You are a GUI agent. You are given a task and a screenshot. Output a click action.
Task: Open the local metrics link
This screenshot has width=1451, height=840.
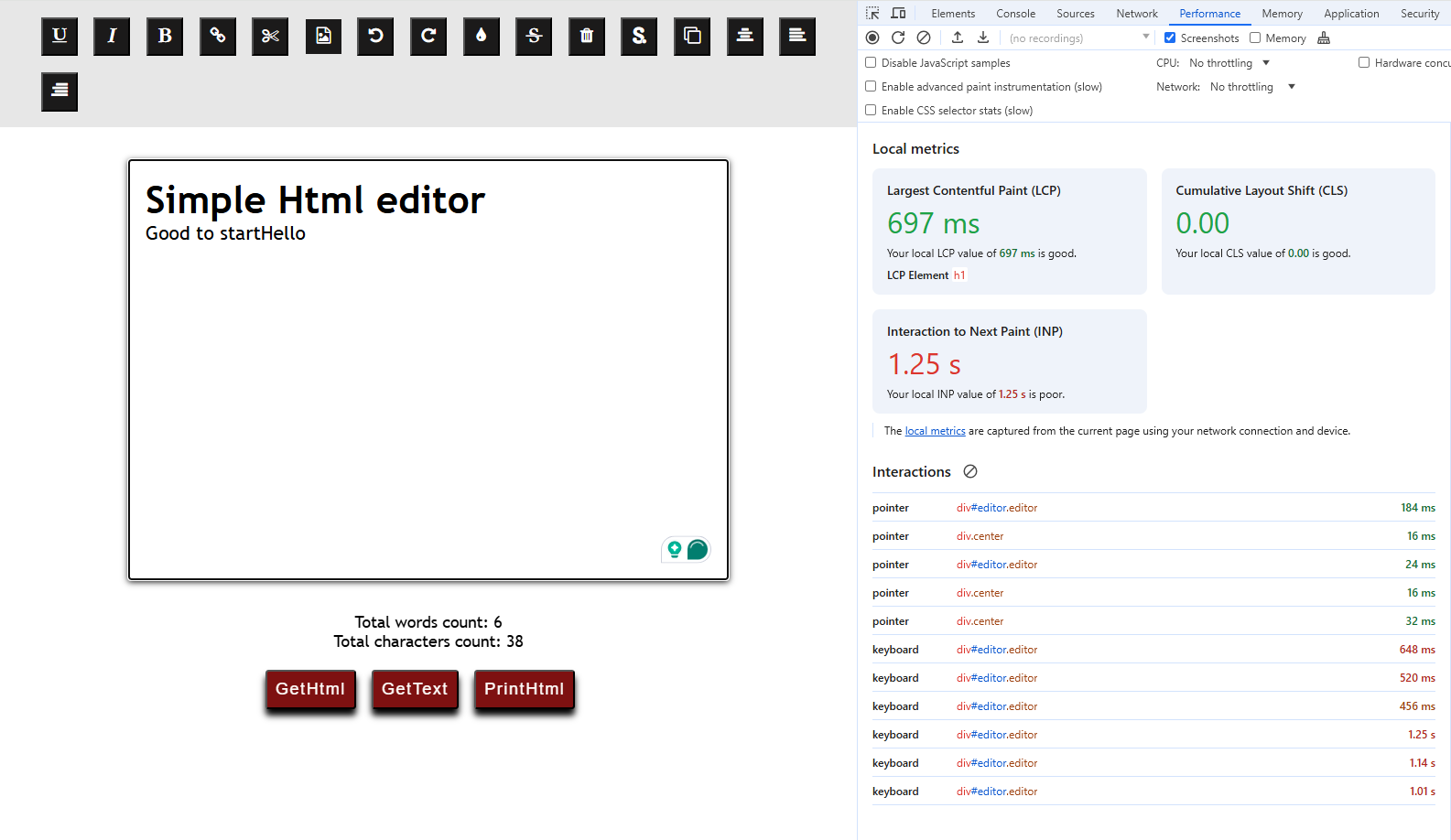[935, 431]
